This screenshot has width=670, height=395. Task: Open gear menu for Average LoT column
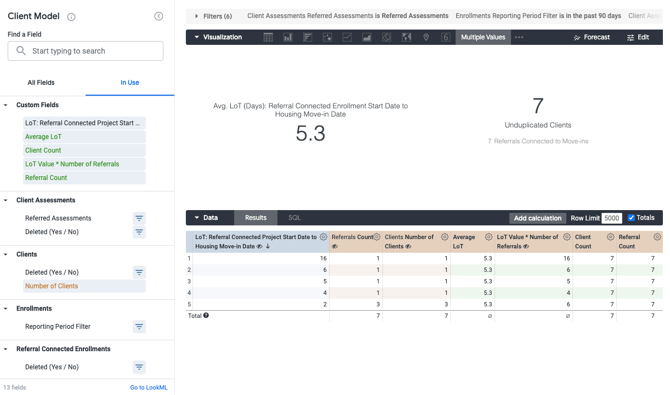488,237
